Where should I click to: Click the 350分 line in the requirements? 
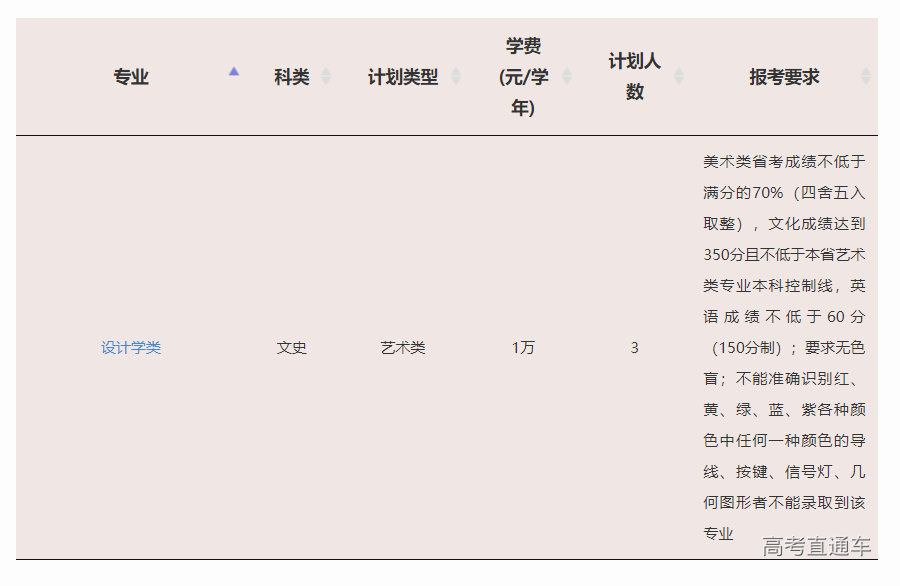(x=784, y=254)
